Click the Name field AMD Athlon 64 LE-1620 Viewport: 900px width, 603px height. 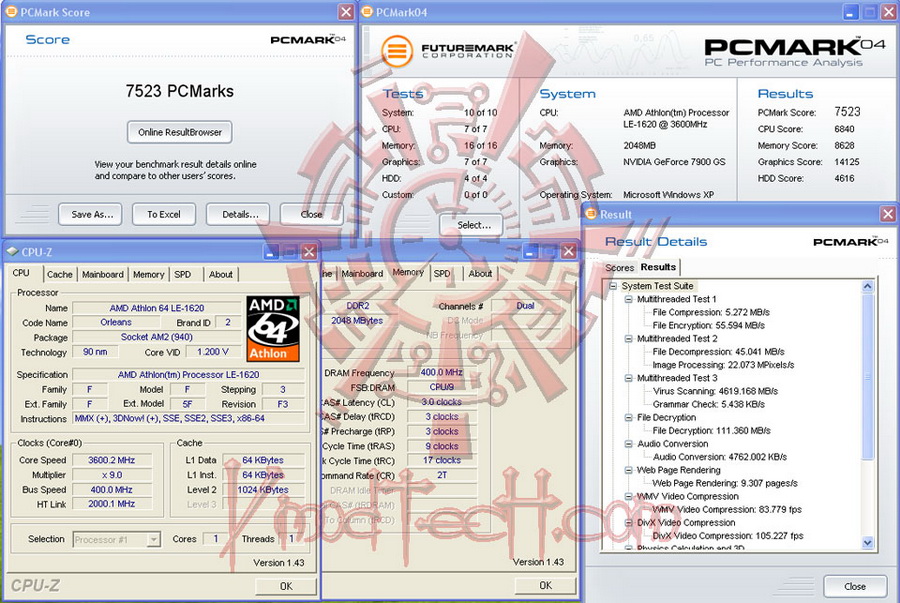[x=157, y=308]
